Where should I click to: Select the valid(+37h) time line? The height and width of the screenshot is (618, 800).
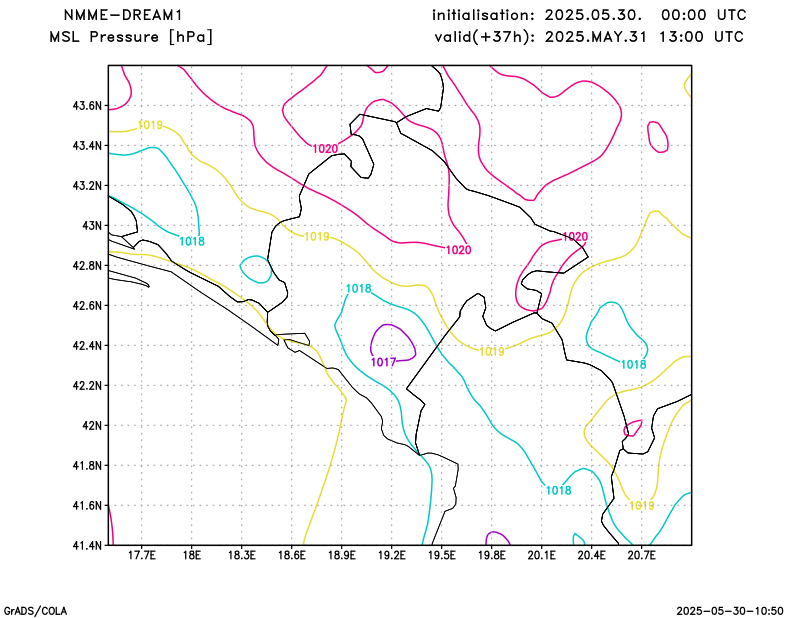(589, 37)
